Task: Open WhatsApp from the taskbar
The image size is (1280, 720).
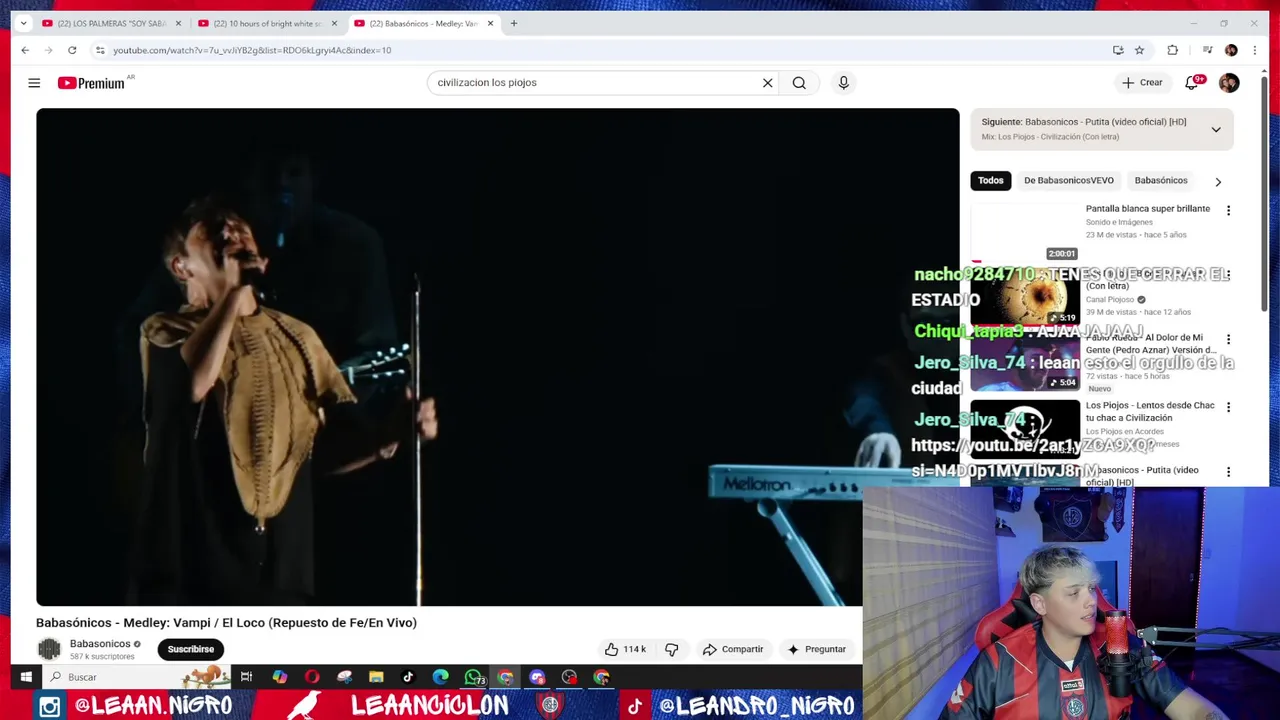Action: click(473, 677)
